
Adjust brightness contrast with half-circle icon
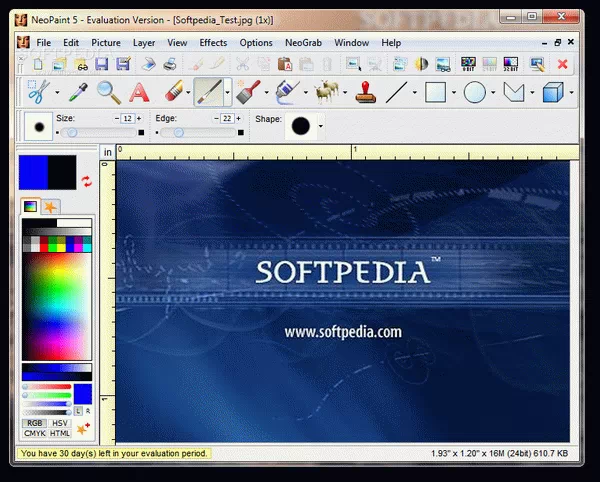(421, 64)
